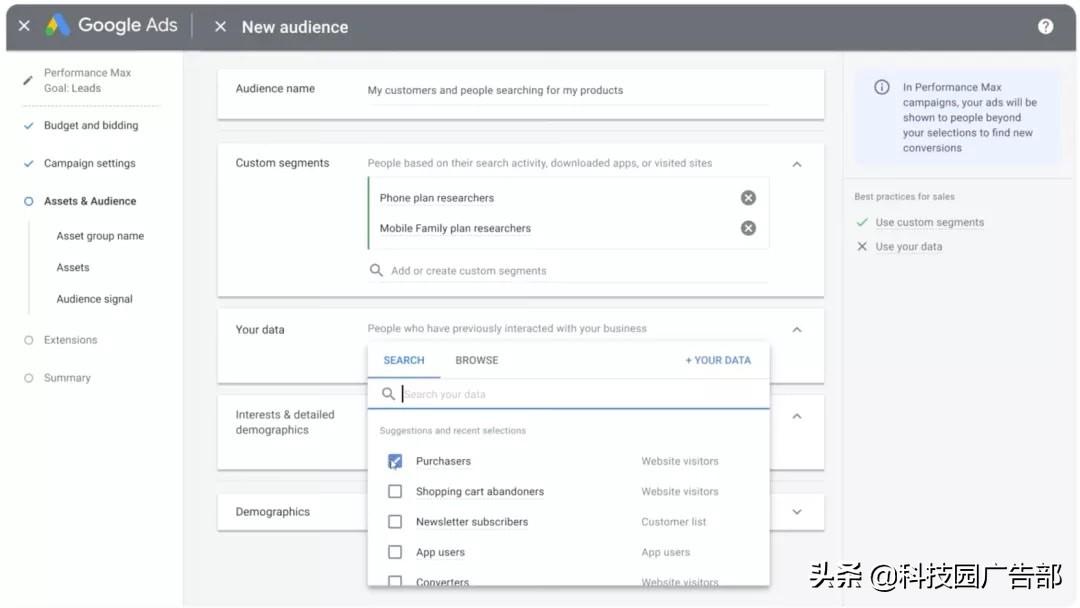Click the Audience name input field
This screenshot has height=608, width=1080.
(568, 91)
